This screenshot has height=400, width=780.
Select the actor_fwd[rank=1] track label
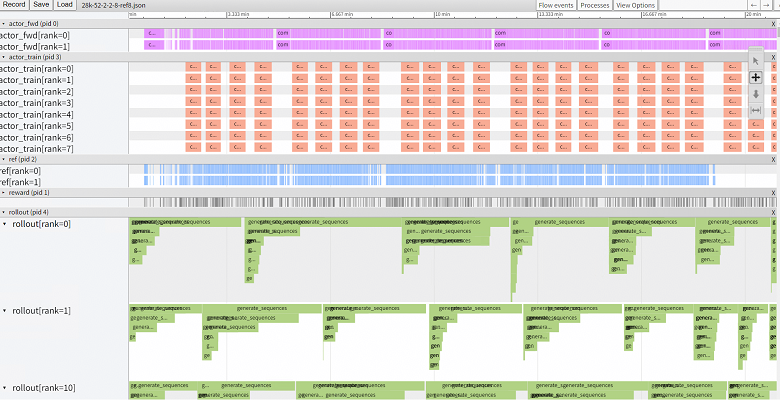pos(35,47)
